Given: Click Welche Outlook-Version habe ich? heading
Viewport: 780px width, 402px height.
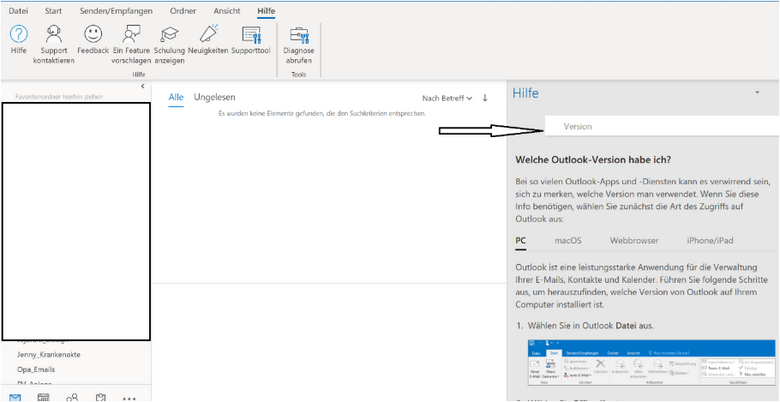Looking at the screenshot, I should (593, 160).
